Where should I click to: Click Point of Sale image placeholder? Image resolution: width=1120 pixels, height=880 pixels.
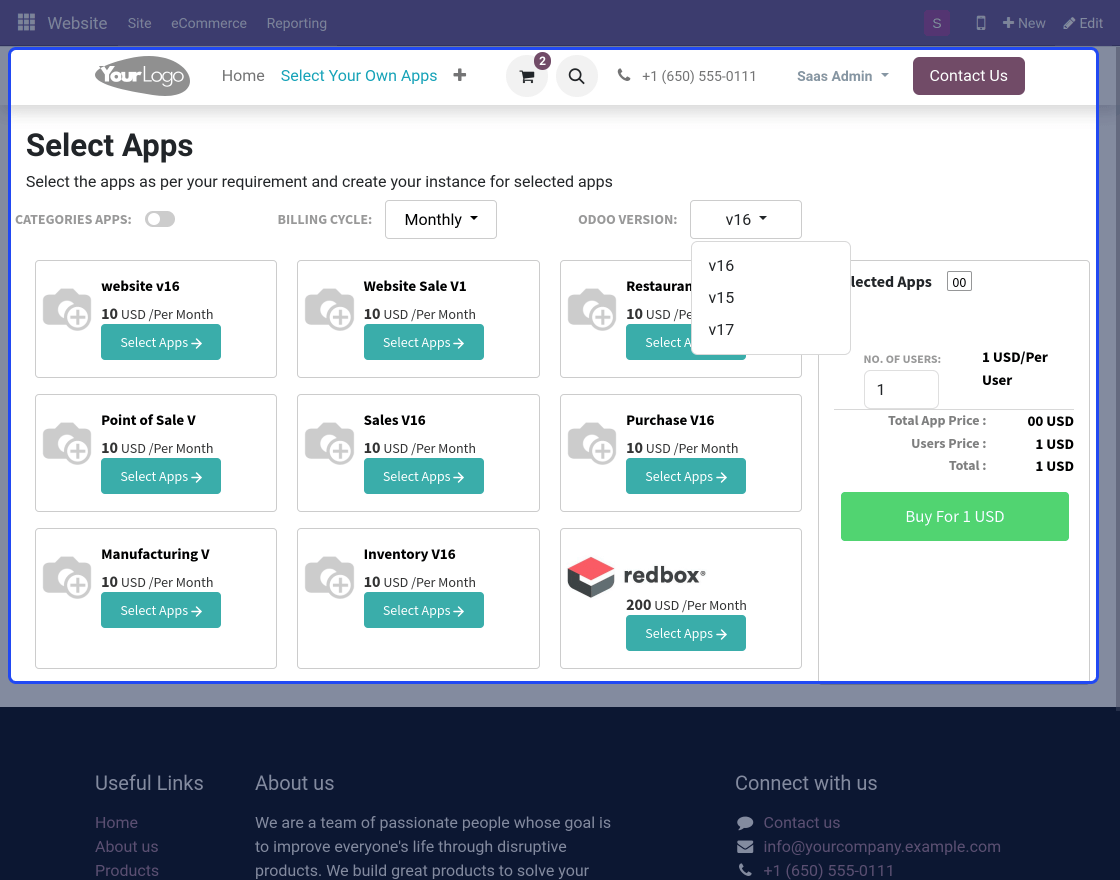coord(67,443)
